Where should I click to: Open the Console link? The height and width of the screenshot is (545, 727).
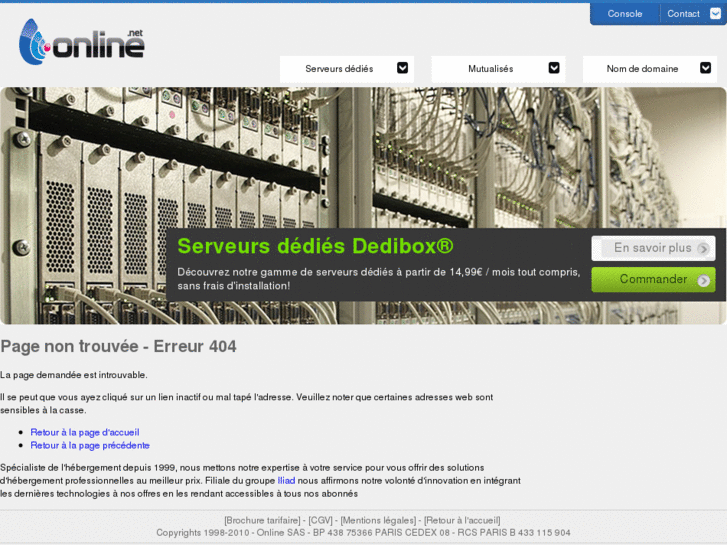click(x=625, y=14)
